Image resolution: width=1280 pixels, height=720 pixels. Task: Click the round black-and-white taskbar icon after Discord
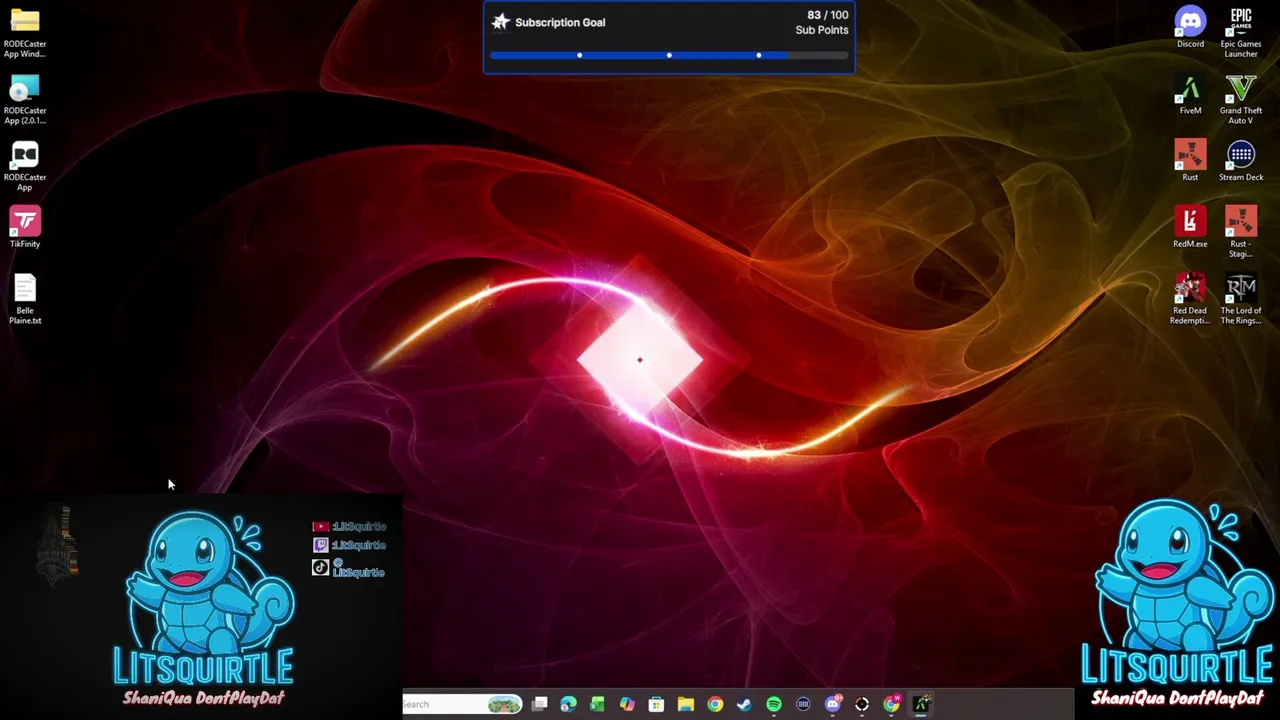point(862,704)
